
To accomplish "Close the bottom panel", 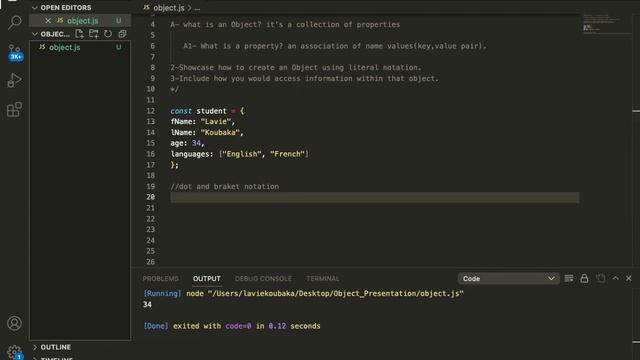I will 629,278.
